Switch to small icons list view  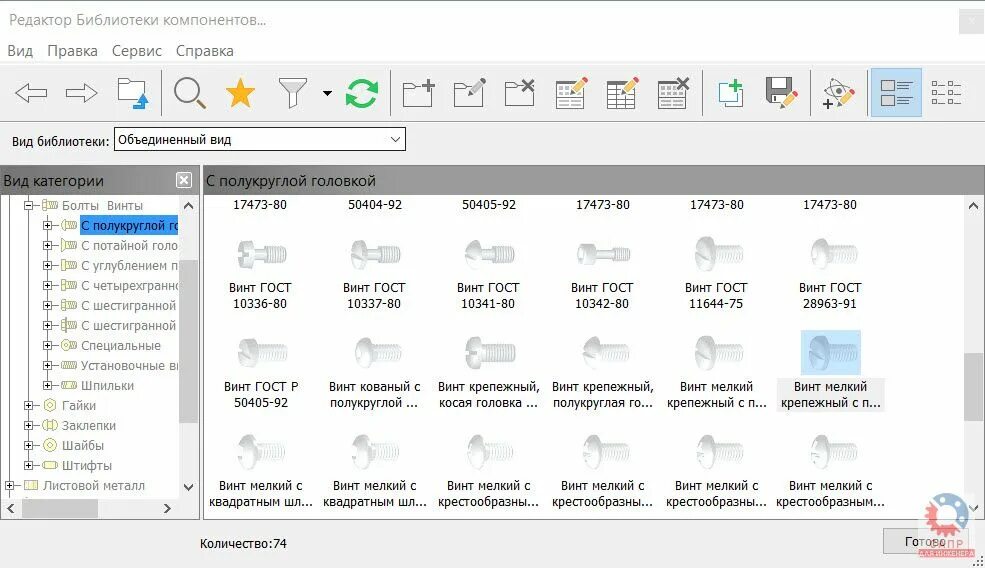pos(946,93)
